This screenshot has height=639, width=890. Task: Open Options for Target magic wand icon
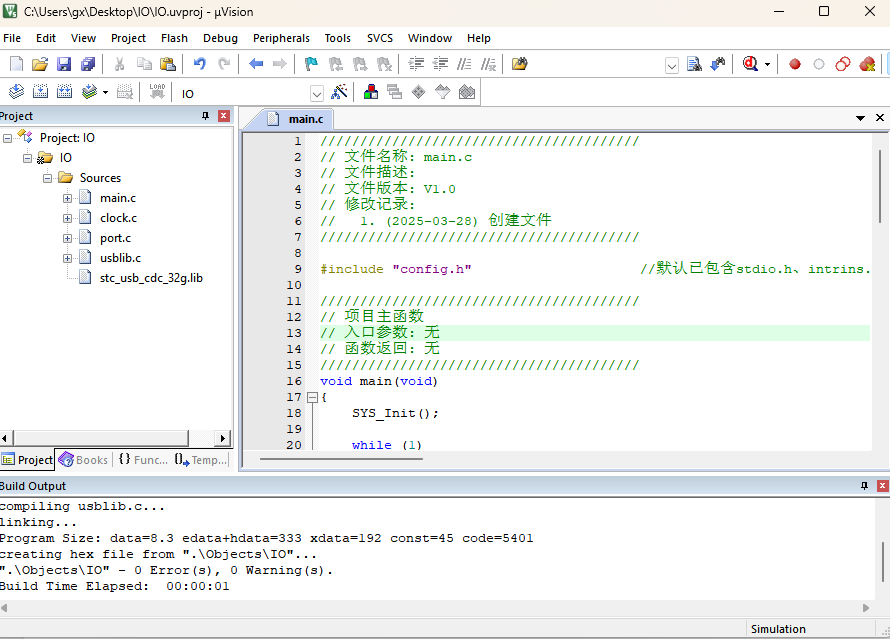pos(340,92)
